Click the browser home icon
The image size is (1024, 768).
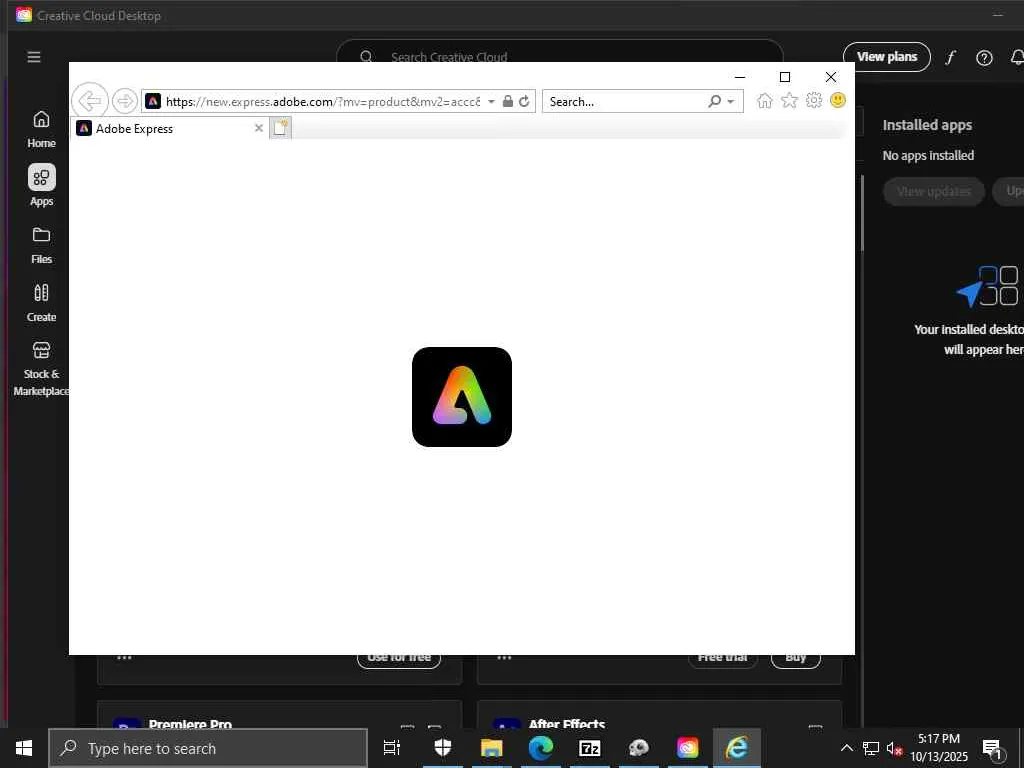(x=765, y=101)
